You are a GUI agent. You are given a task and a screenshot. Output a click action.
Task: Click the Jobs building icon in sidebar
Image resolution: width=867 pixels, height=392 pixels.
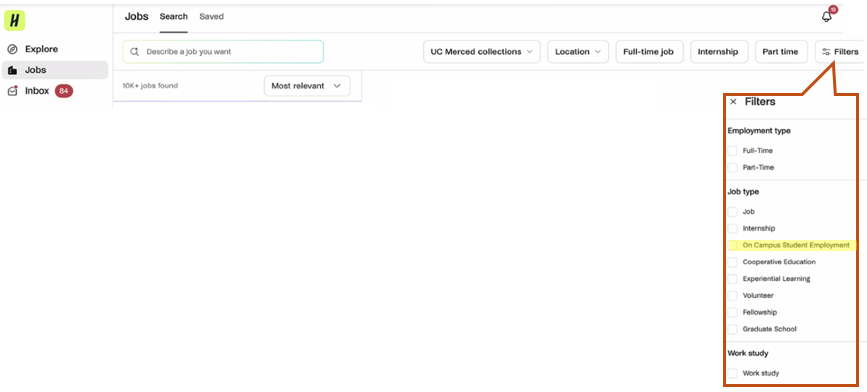coord(13,70)
